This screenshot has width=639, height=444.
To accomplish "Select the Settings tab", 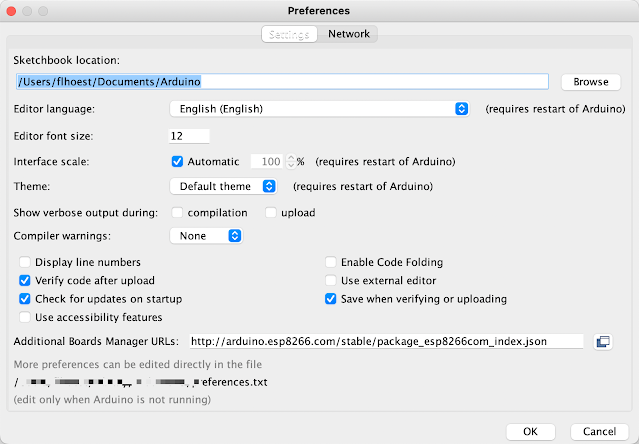I will [x=290, y=34].
